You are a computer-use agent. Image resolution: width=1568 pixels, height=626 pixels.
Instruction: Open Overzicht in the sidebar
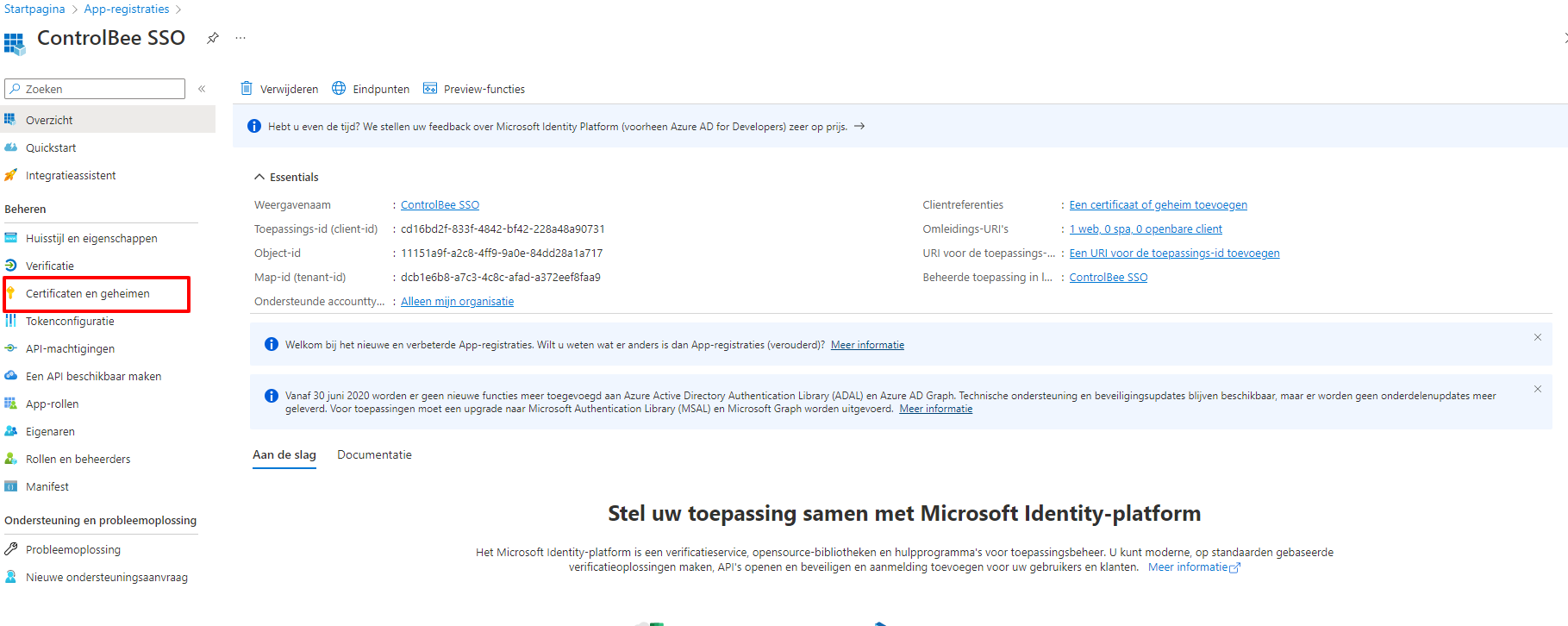click(x=108, y=120)
